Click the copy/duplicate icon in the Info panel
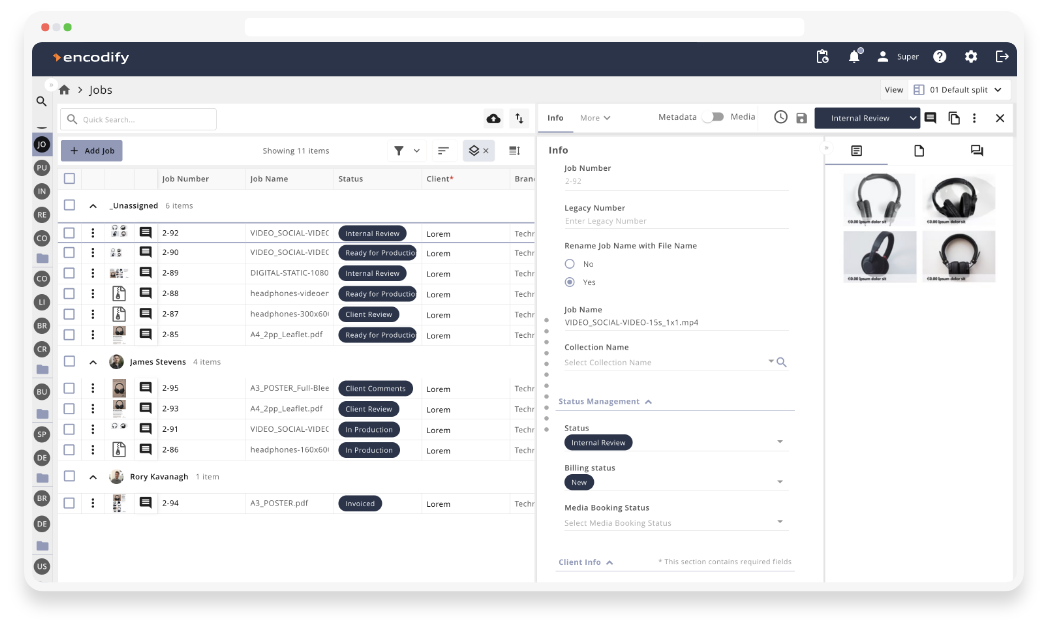 point(953,117)
